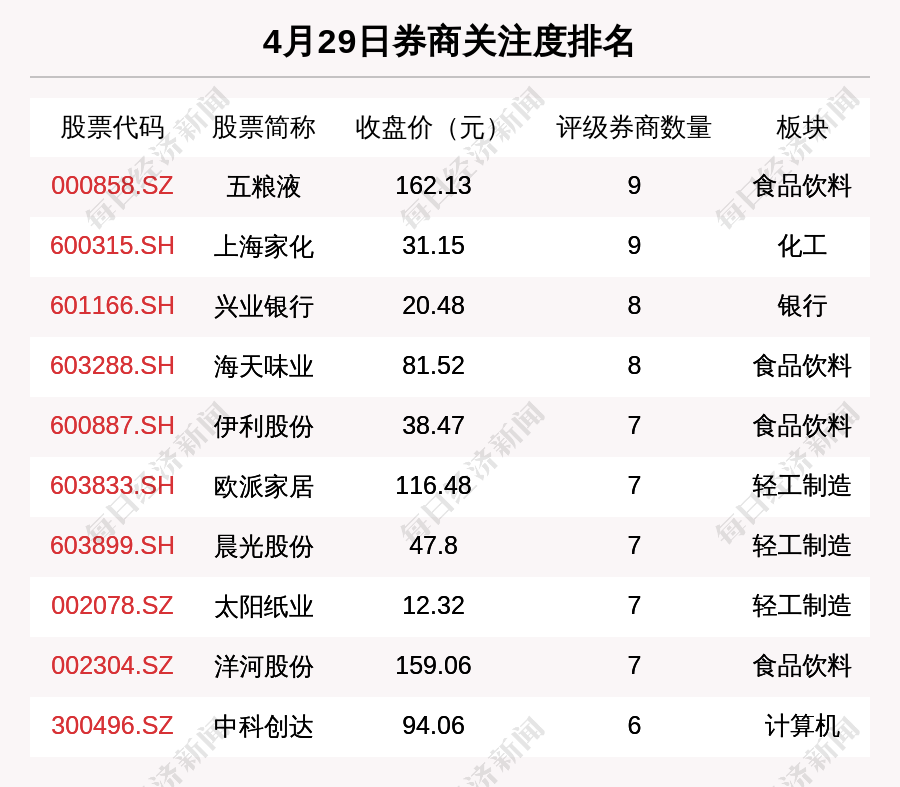900x787 pixels.
Task: Open stock code 002078.SZ
Action: pos(112,606)
